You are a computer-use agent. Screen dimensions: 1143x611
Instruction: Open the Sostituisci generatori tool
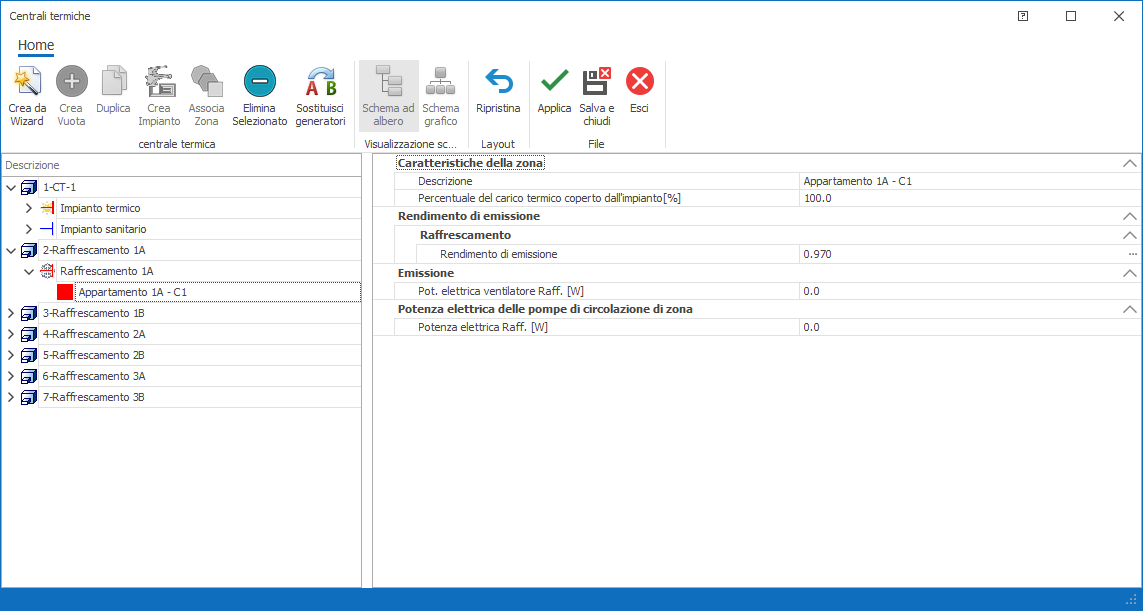[x=320, y=81]
